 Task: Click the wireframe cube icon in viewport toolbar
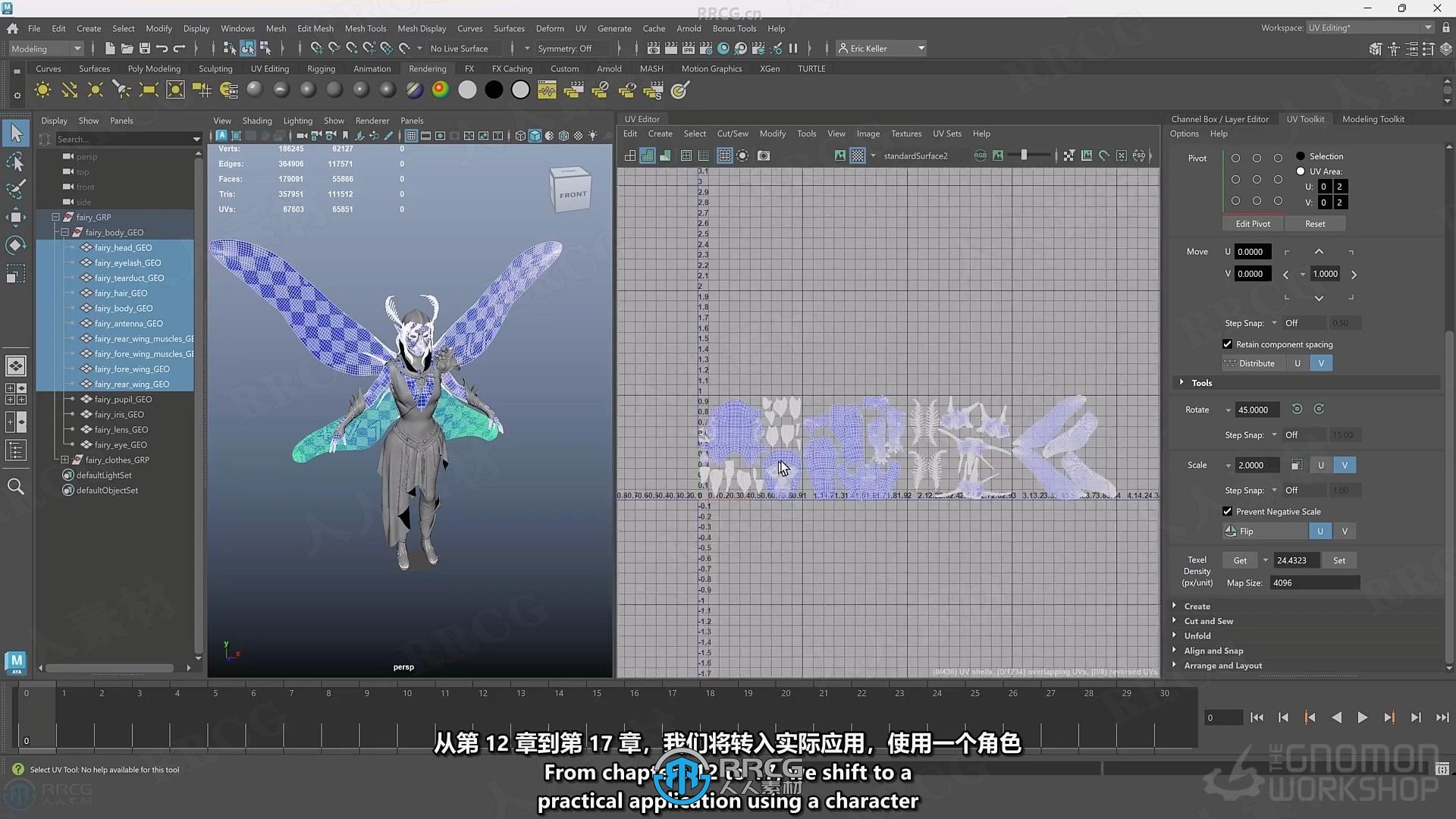[x=520, y=136]
